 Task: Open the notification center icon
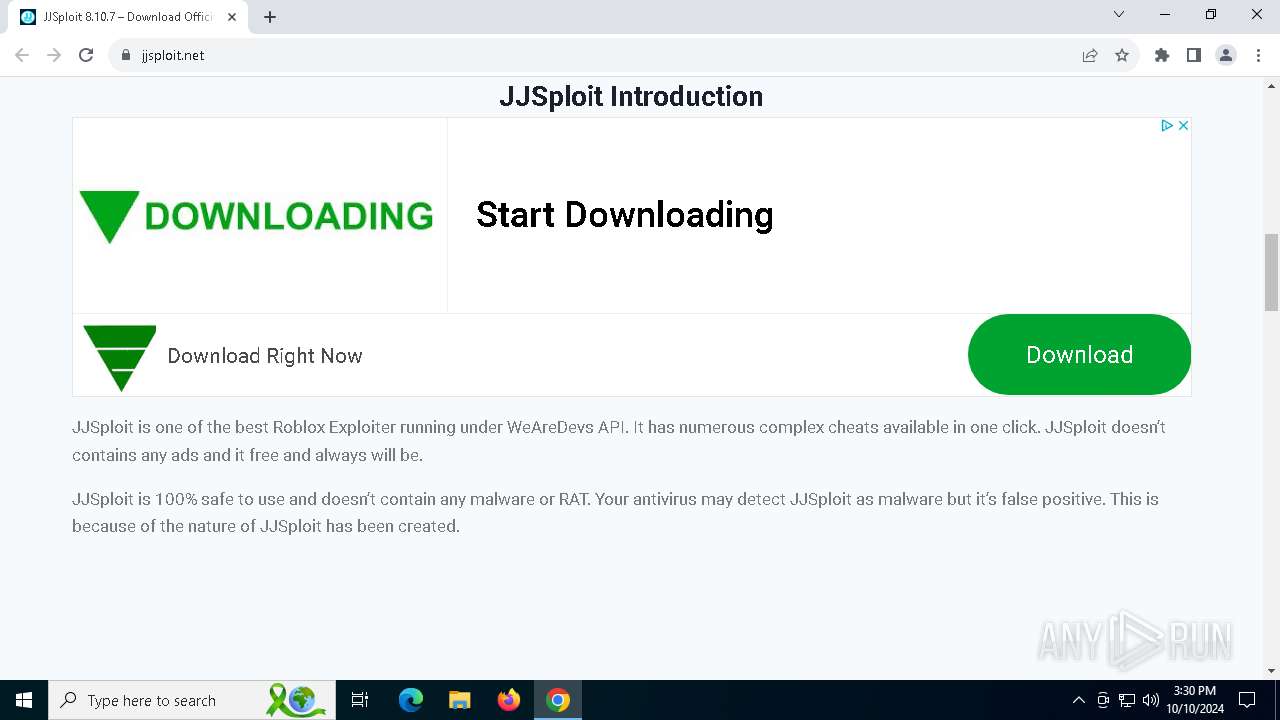coord(1248,700)
